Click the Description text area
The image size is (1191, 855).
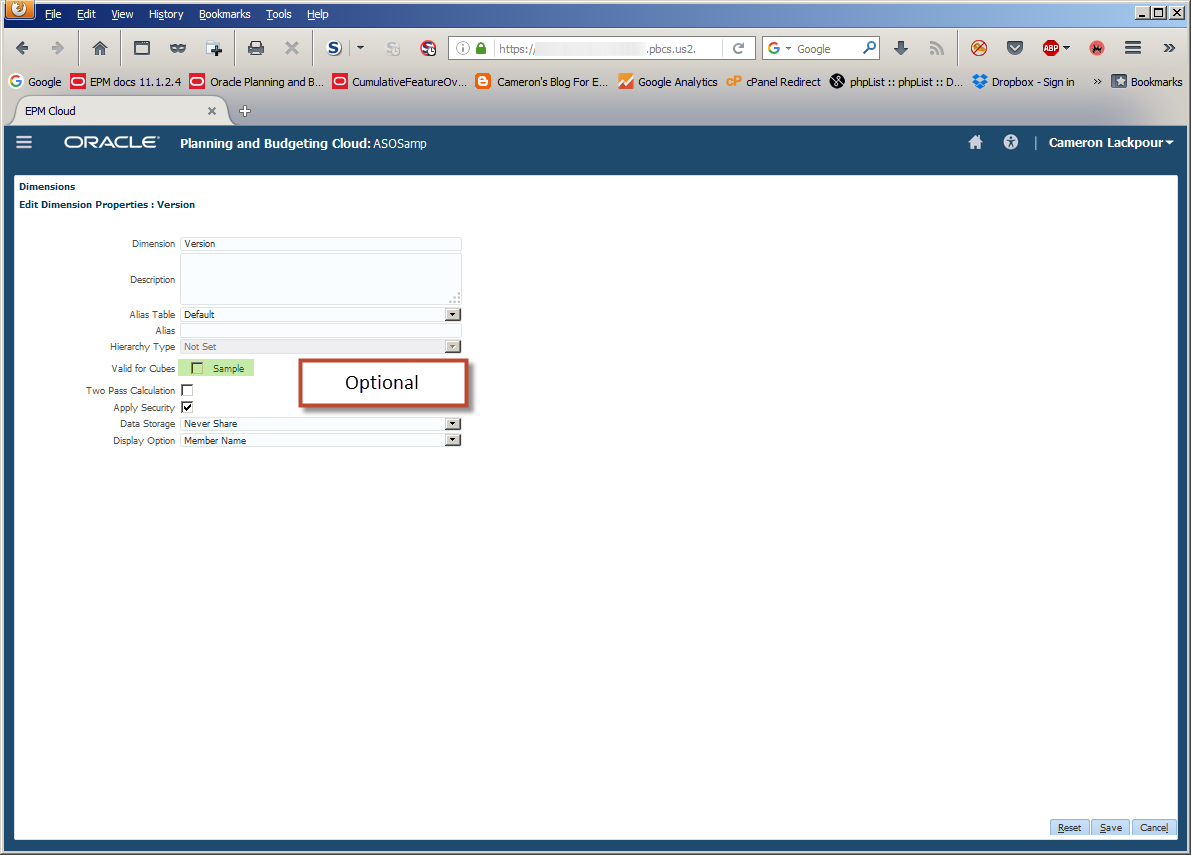tap(321, 279)
